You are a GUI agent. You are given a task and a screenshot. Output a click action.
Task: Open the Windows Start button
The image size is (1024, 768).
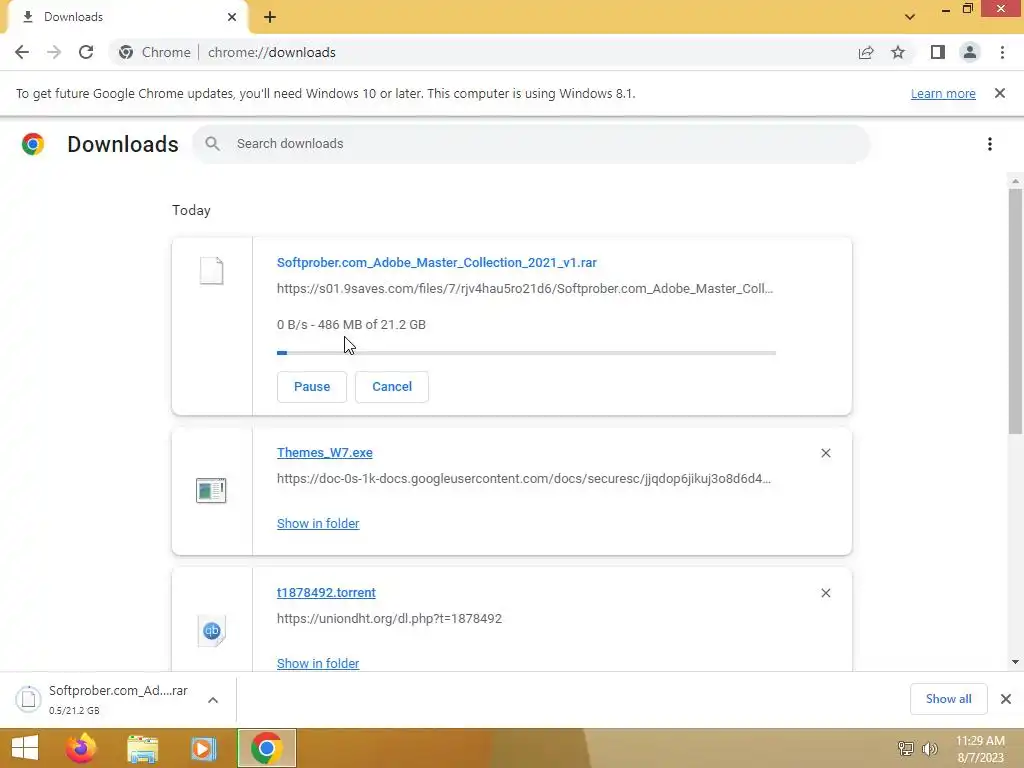tap(25, 748)
